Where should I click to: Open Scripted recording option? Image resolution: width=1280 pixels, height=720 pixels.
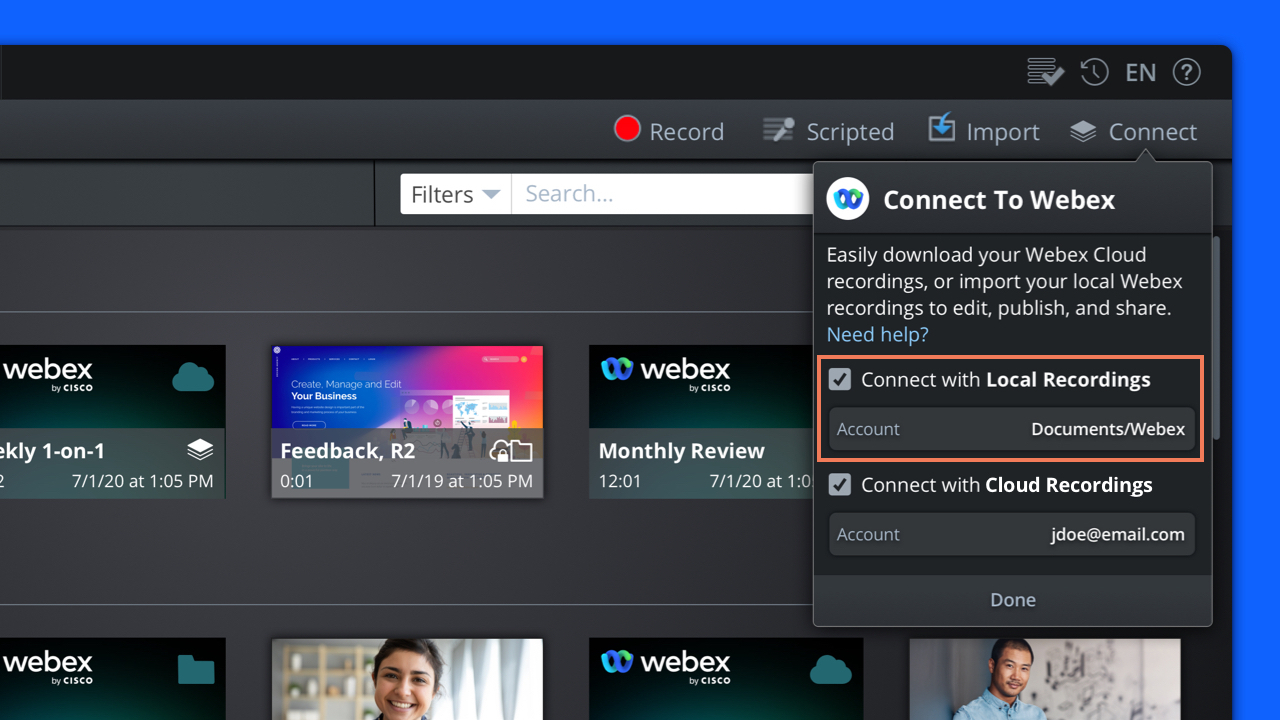point(828,131)
